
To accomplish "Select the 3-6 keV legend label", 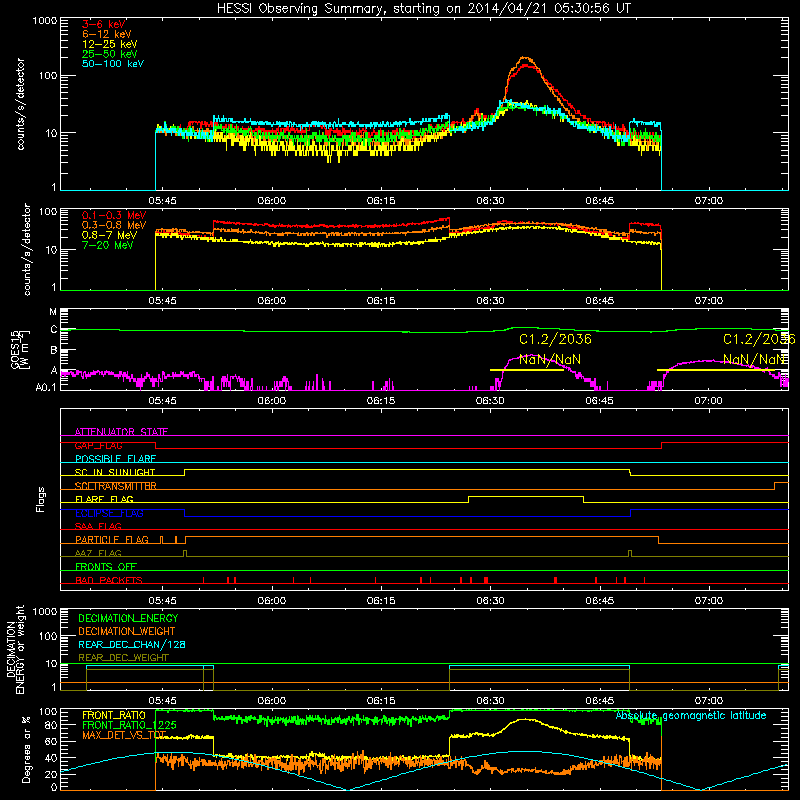I will (x=104, y=24).
